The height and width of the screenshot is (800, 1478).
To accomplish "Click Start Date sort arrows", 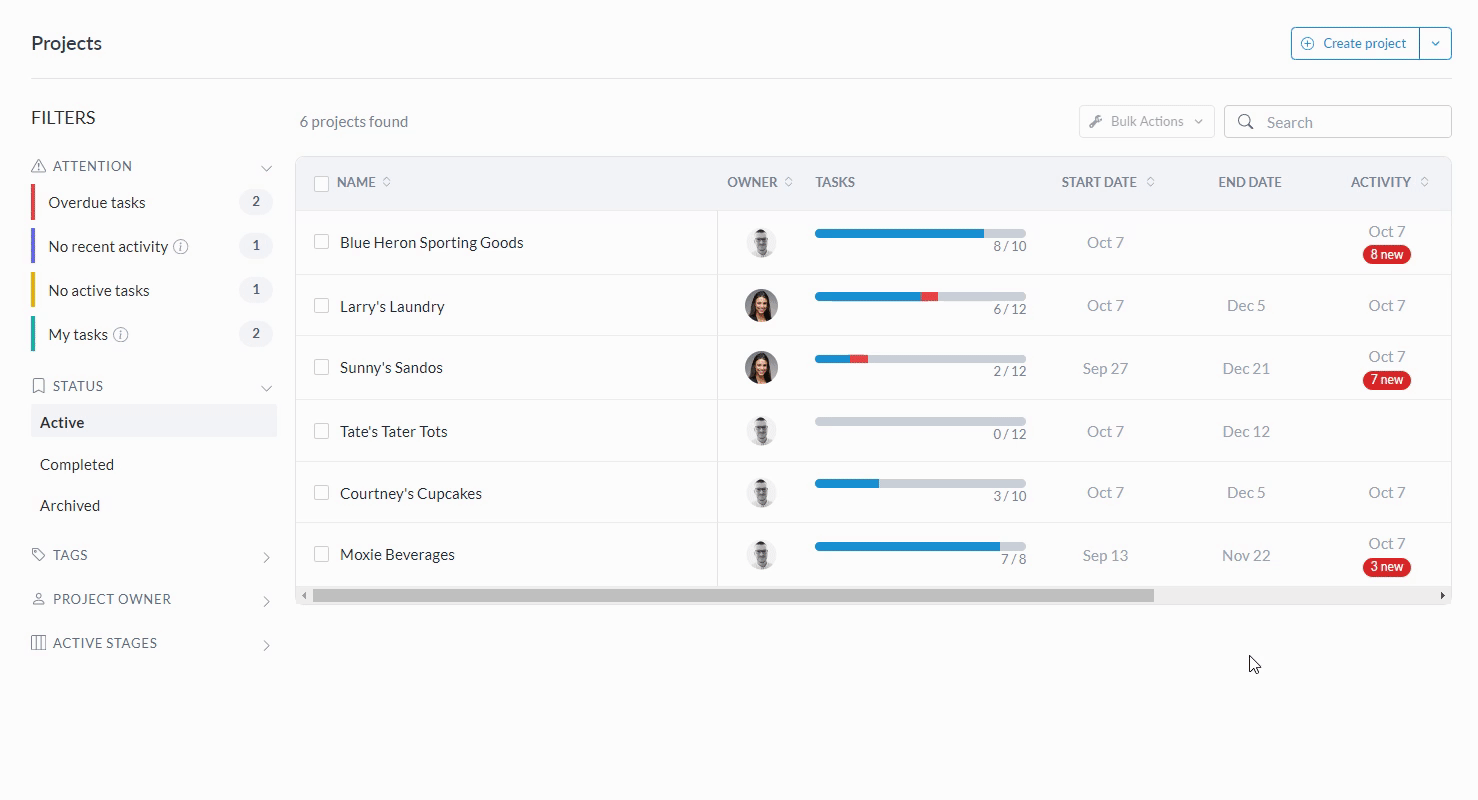I will coord(1150,182).
